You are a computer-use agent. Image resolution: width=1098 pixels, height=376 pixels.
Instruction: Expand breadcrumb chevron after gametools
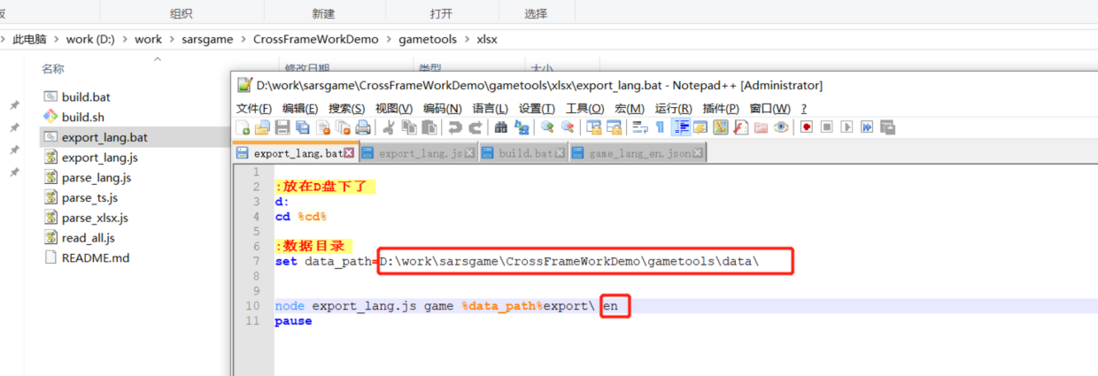pyautogui.click(x=466, y=40)
